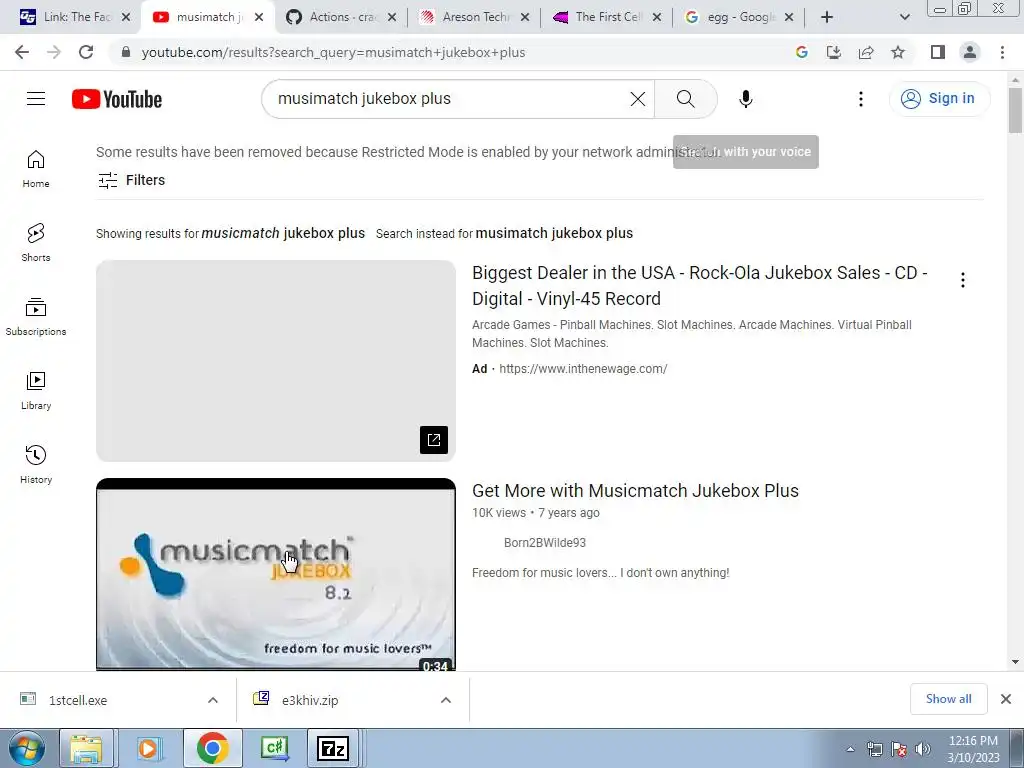The image size is (1024, 768).
Task: Open the taskbar clock showing 12:16 PM
Action: click(x=973, y=748)
